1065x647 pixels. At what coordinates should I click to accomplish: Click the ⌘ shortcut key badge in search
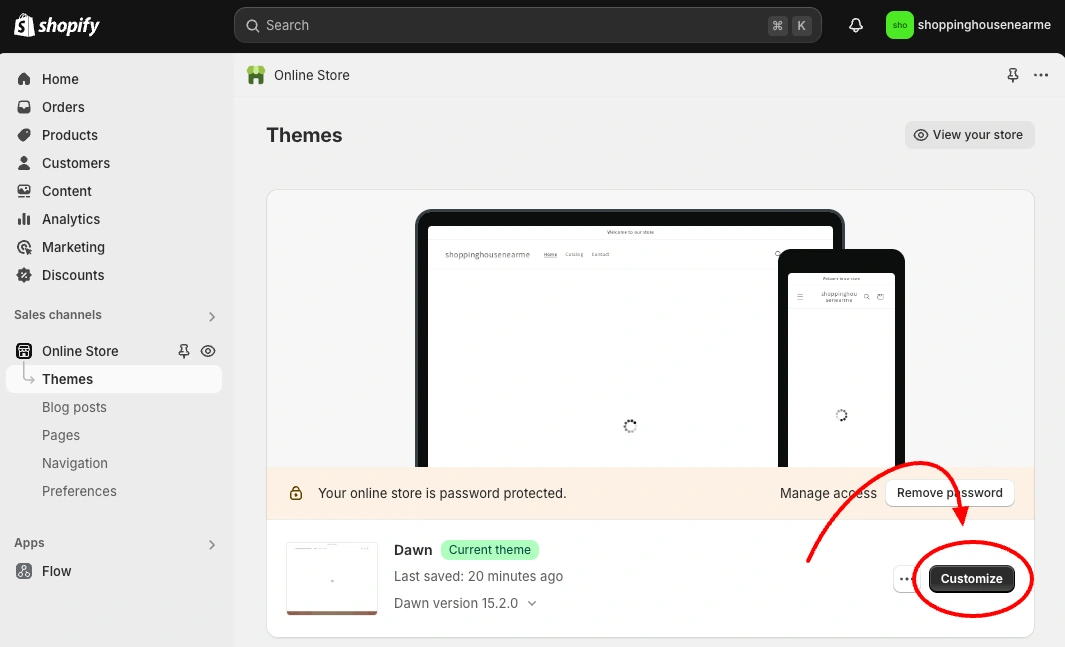(x=778, y=26)
